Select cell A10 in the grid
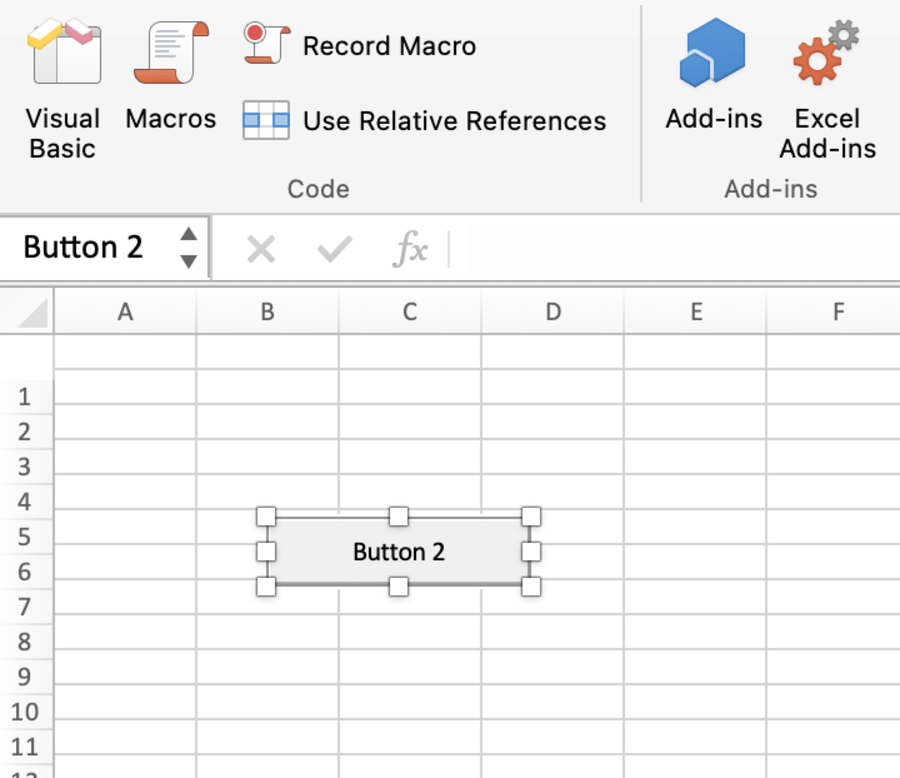900x778 pixels. [x=125, y=702]
